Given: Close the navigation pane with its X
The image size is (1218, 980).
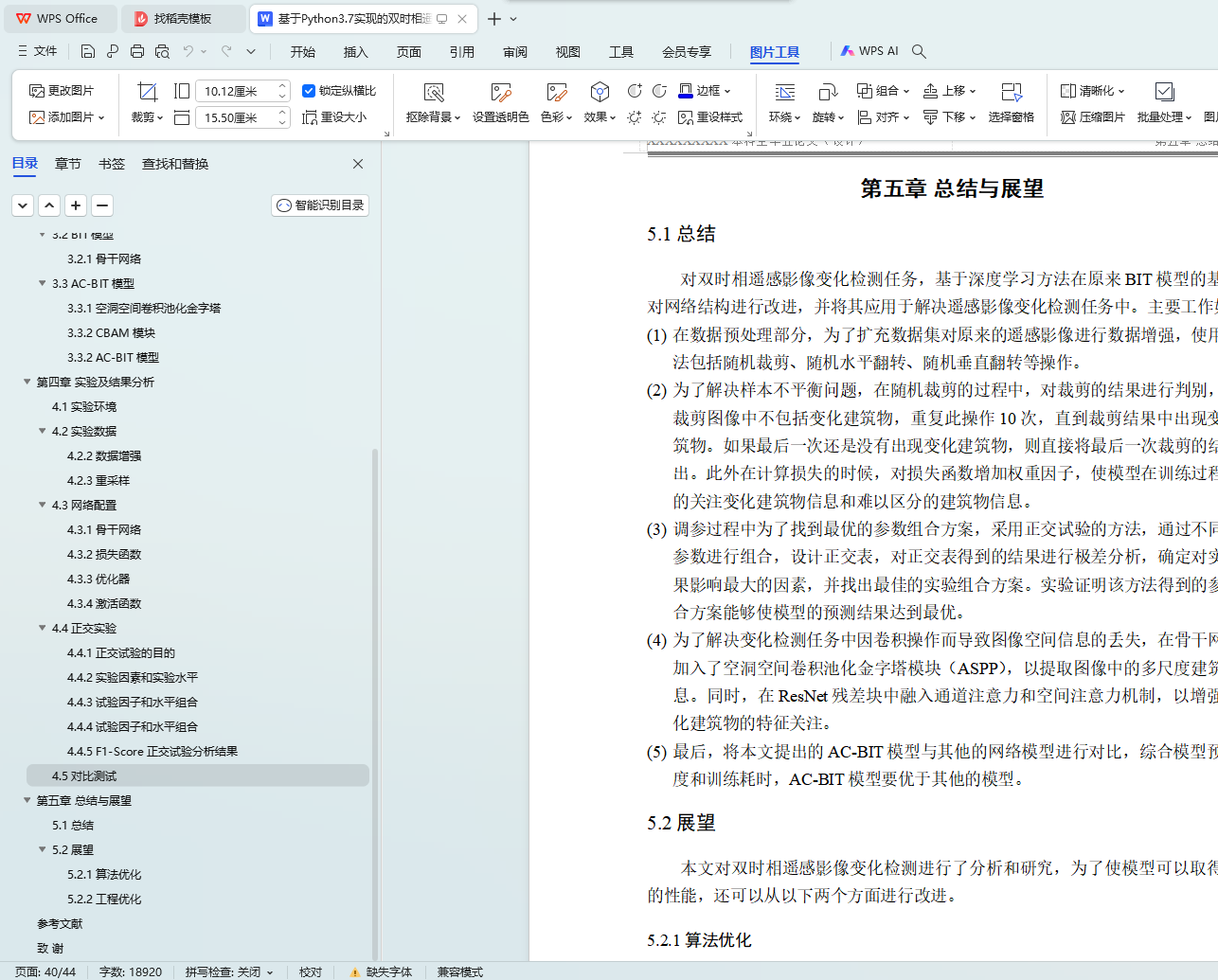Looking at the screenshot, I should pos(358,164).
